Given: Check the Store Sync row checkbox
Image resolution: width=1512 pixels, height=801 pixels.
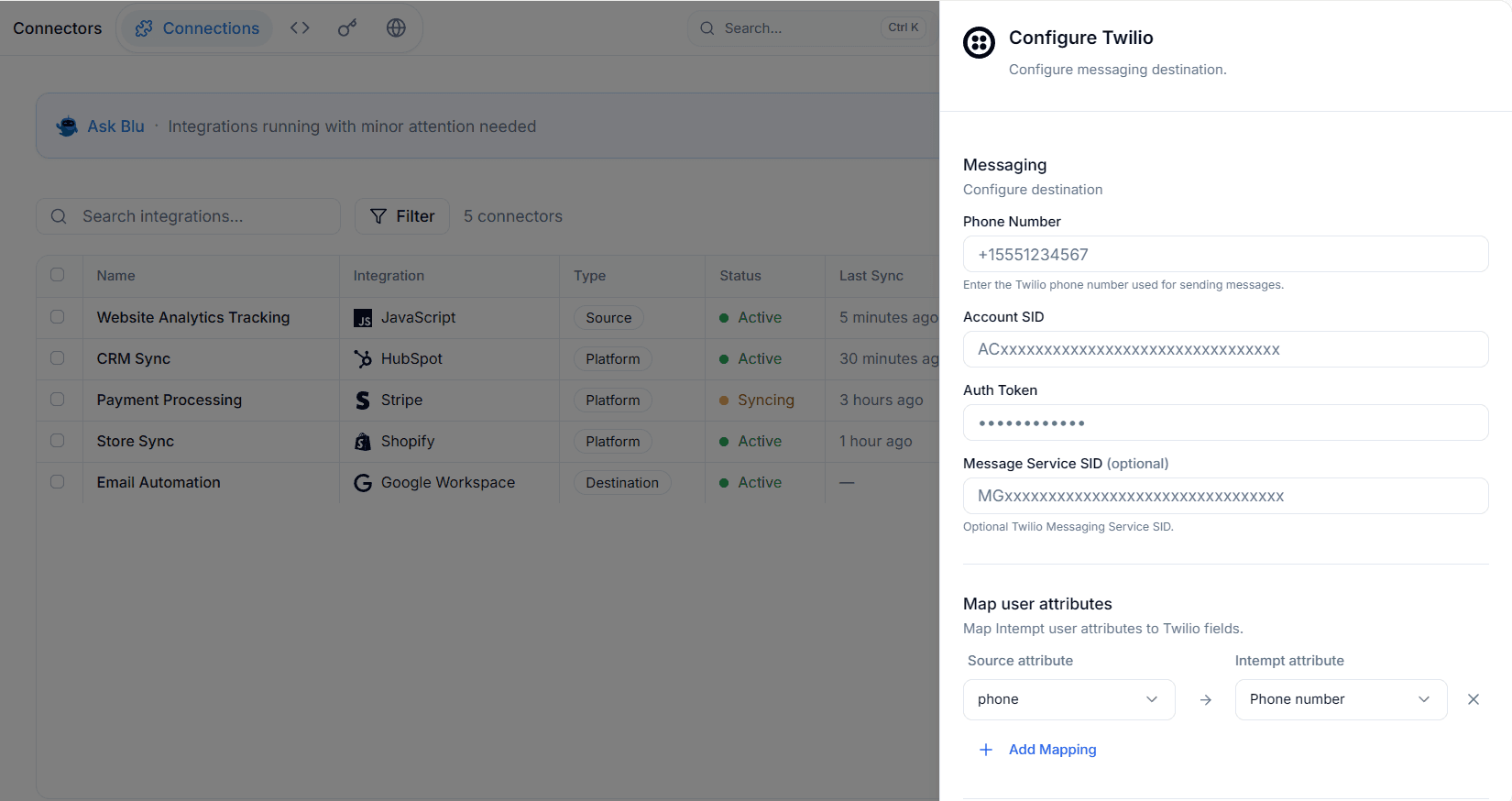Looking at the screenshot, I should pos(57,440).
